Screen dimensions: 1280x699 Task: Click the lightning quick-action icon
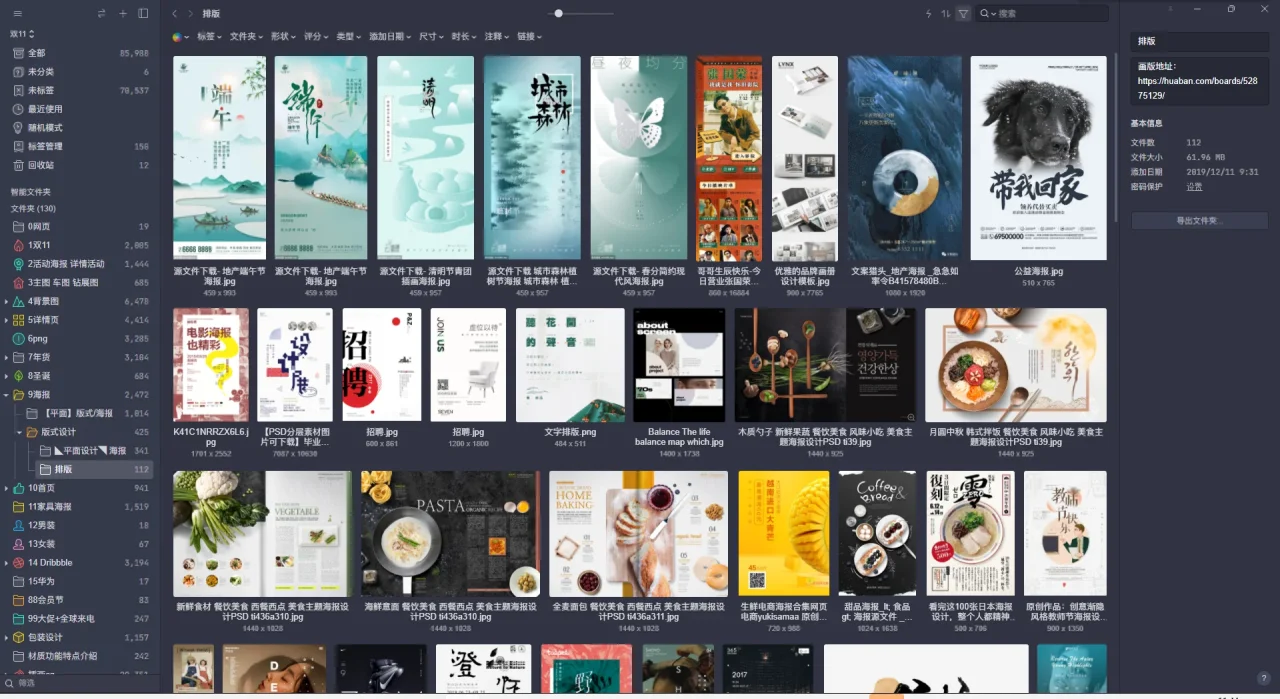point(928,14)
